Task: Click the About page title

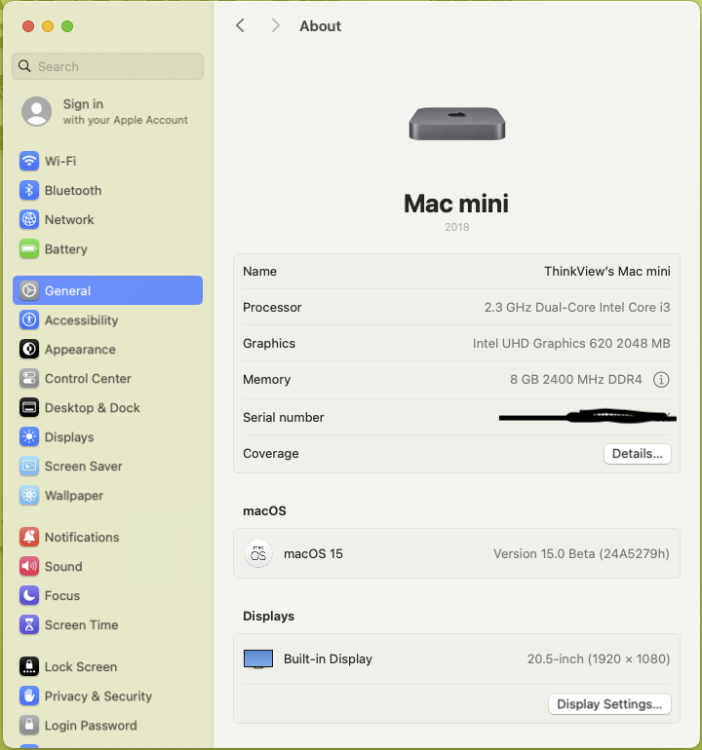Action: pos(320,26)
